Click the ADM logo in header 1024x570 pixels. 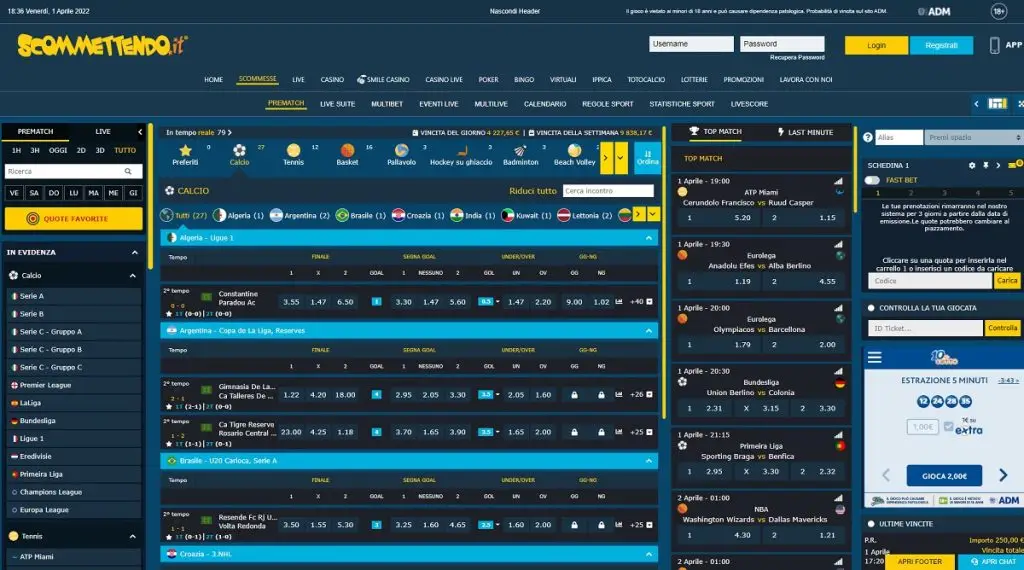[x=935, y=11]
